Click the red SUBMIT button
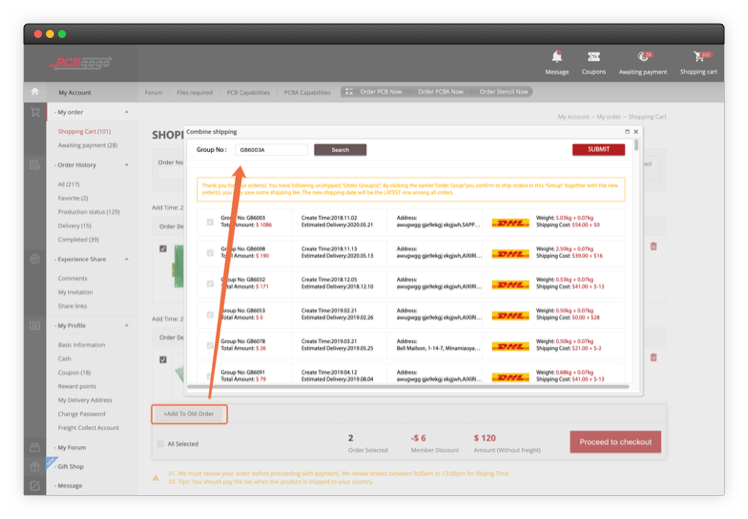Viewport: 748px width, 519px height. tap(598, 149)
